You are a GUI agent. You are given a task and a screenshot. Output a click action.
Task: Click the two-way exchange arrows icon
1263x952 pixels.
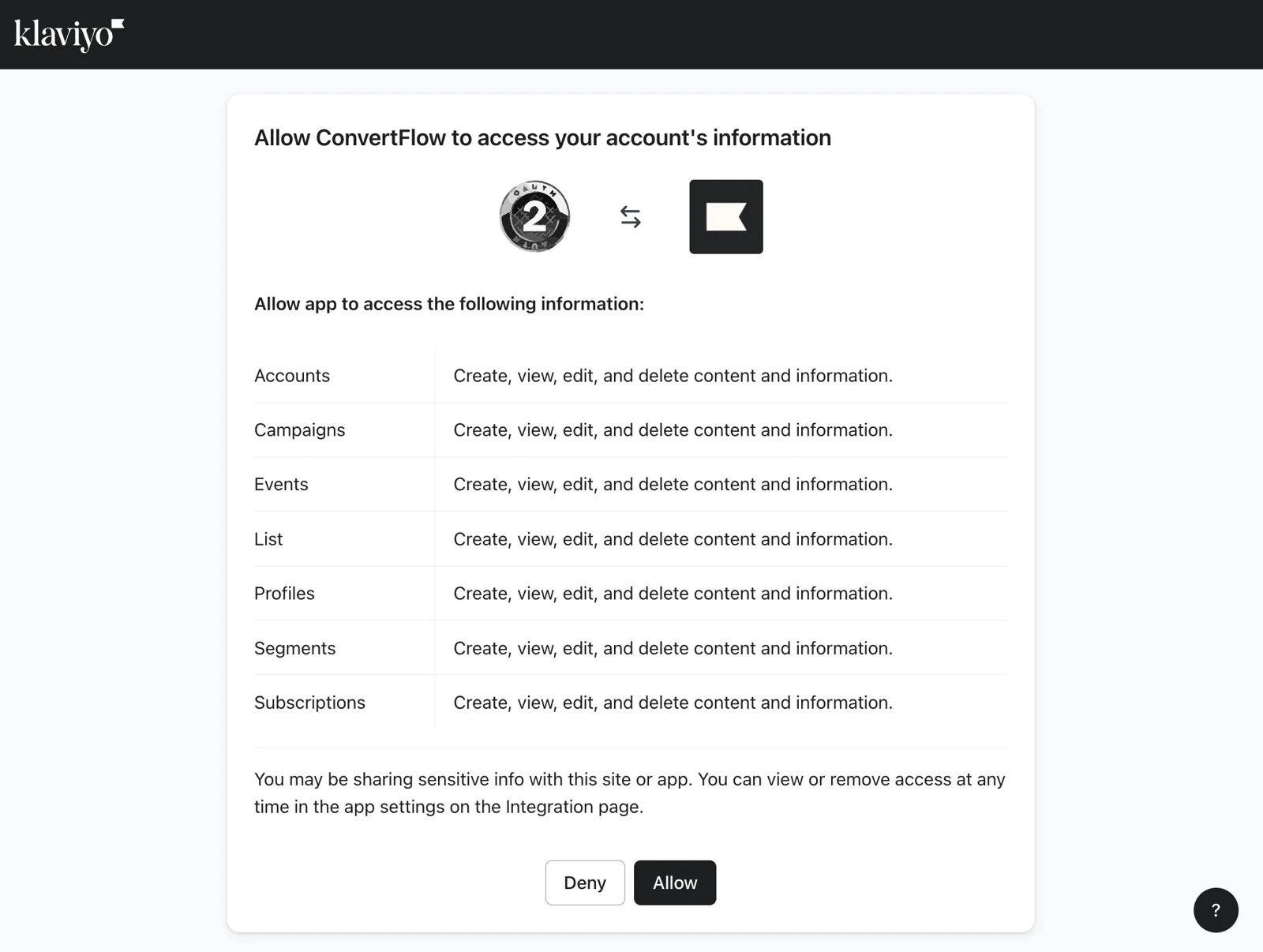click(x=630, y=216)
